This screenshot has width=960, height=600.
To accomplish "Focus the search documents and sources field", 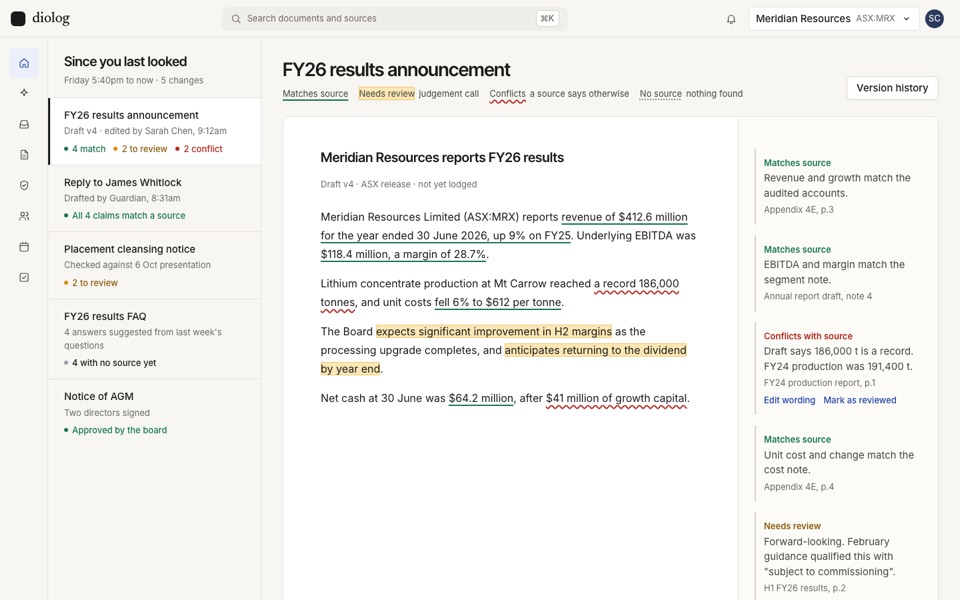I will point(394,18).
